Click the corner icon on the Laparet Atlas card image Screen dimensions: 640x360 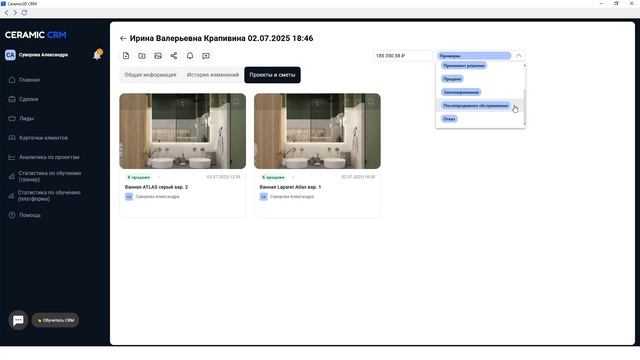371,101
